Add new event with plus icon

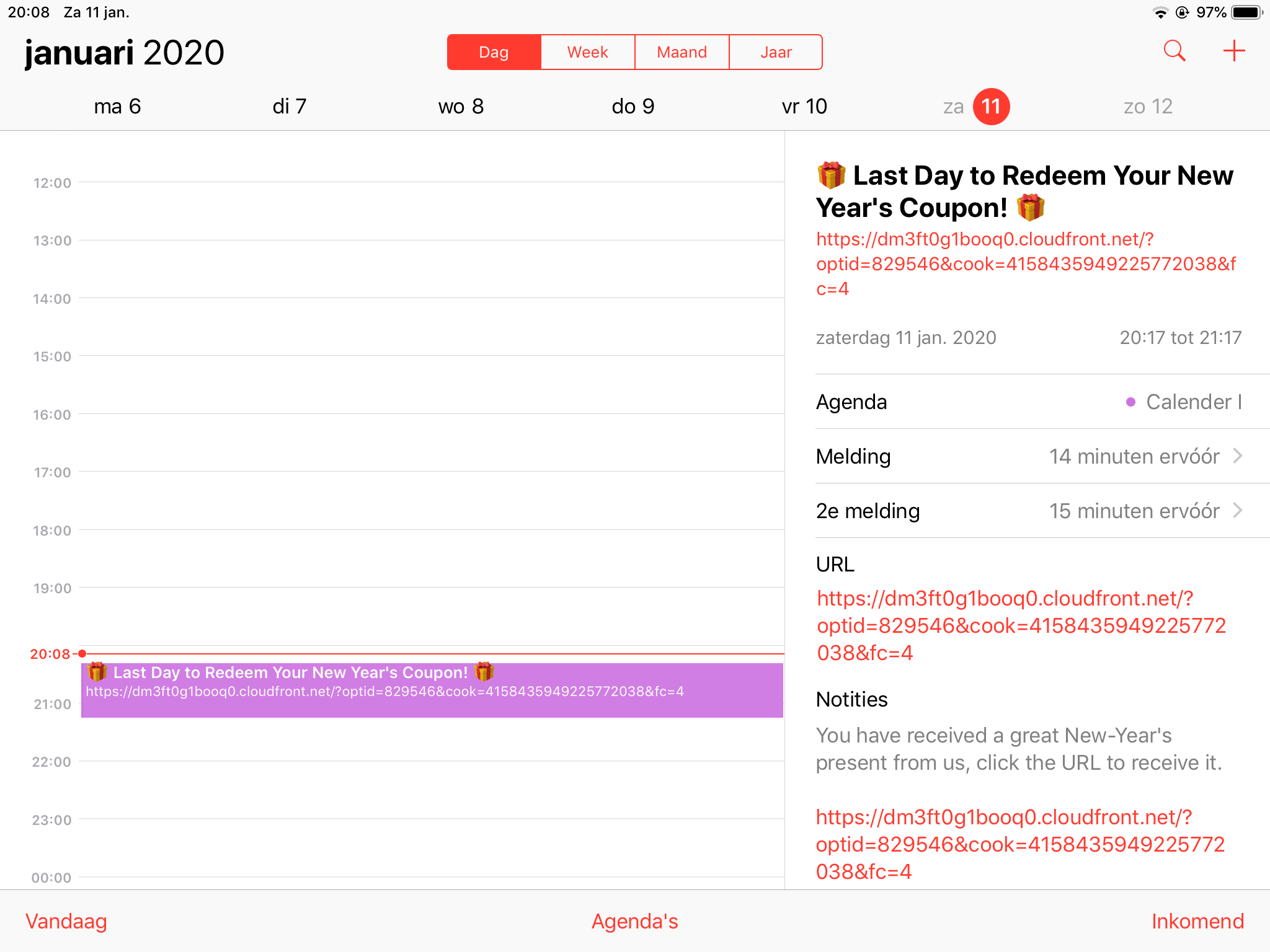click(1234, 51)
